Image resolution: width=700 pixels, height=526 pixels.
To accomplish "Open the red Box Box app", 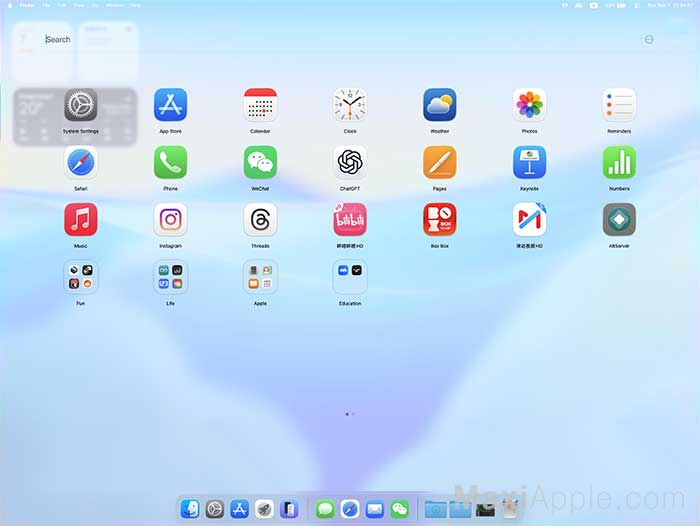I will [440, 219].
